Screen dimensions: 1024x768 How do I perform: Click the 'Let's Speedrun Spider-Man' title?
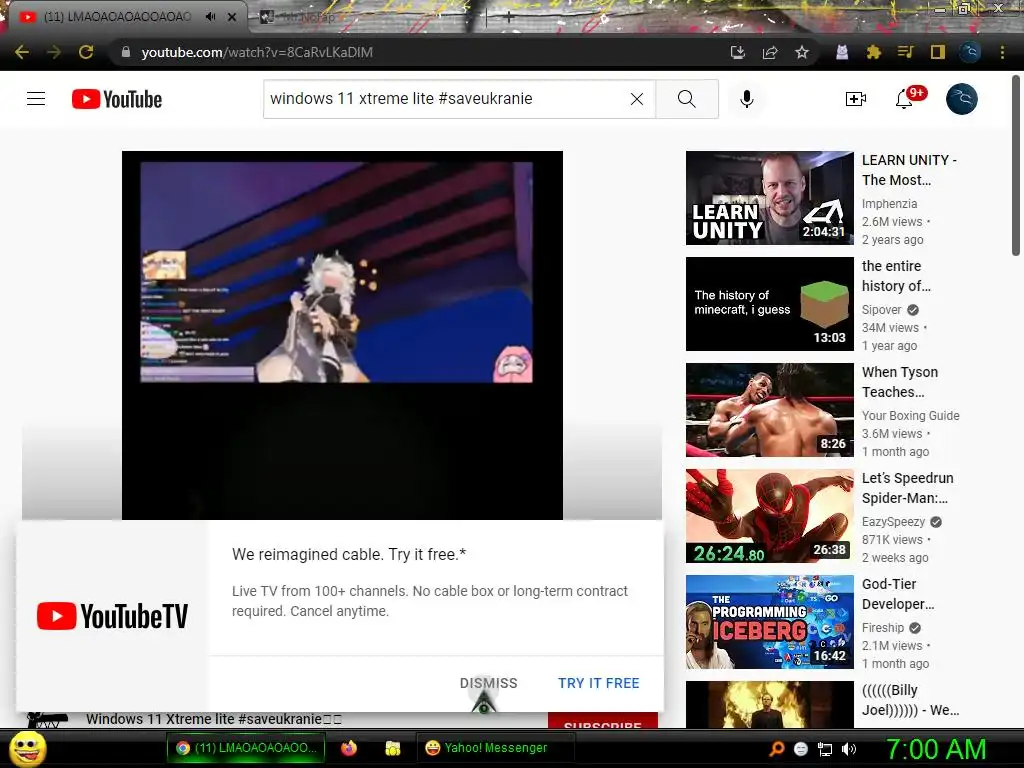coord(908,488)
